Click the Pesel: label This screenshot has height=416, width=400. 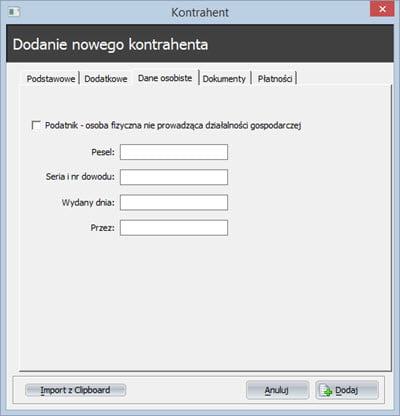(103, 152)
